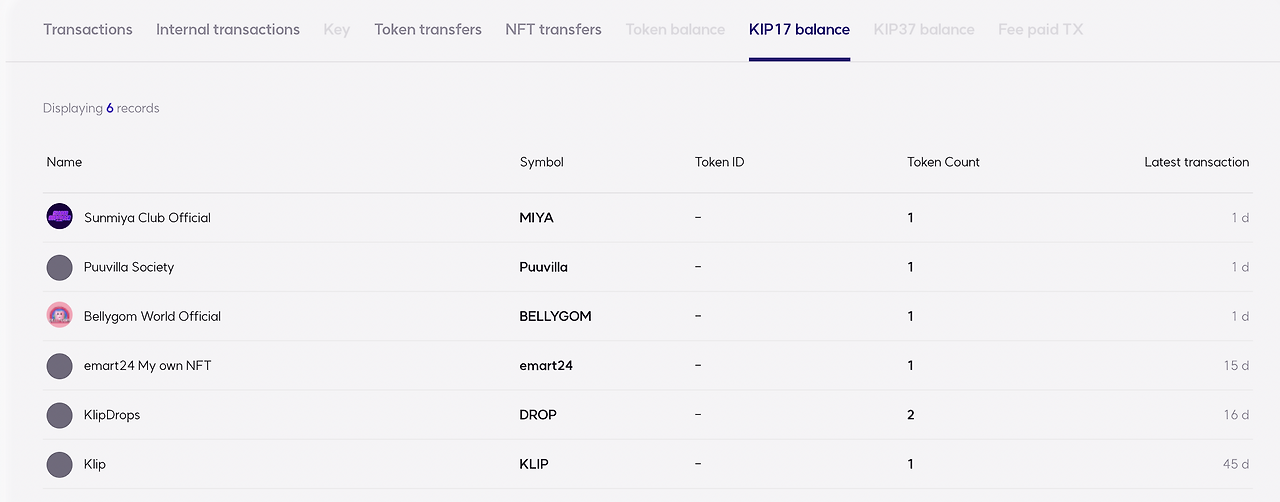
Task: Click the Klip token placeholder icon
Action: (x=60, y=464)
